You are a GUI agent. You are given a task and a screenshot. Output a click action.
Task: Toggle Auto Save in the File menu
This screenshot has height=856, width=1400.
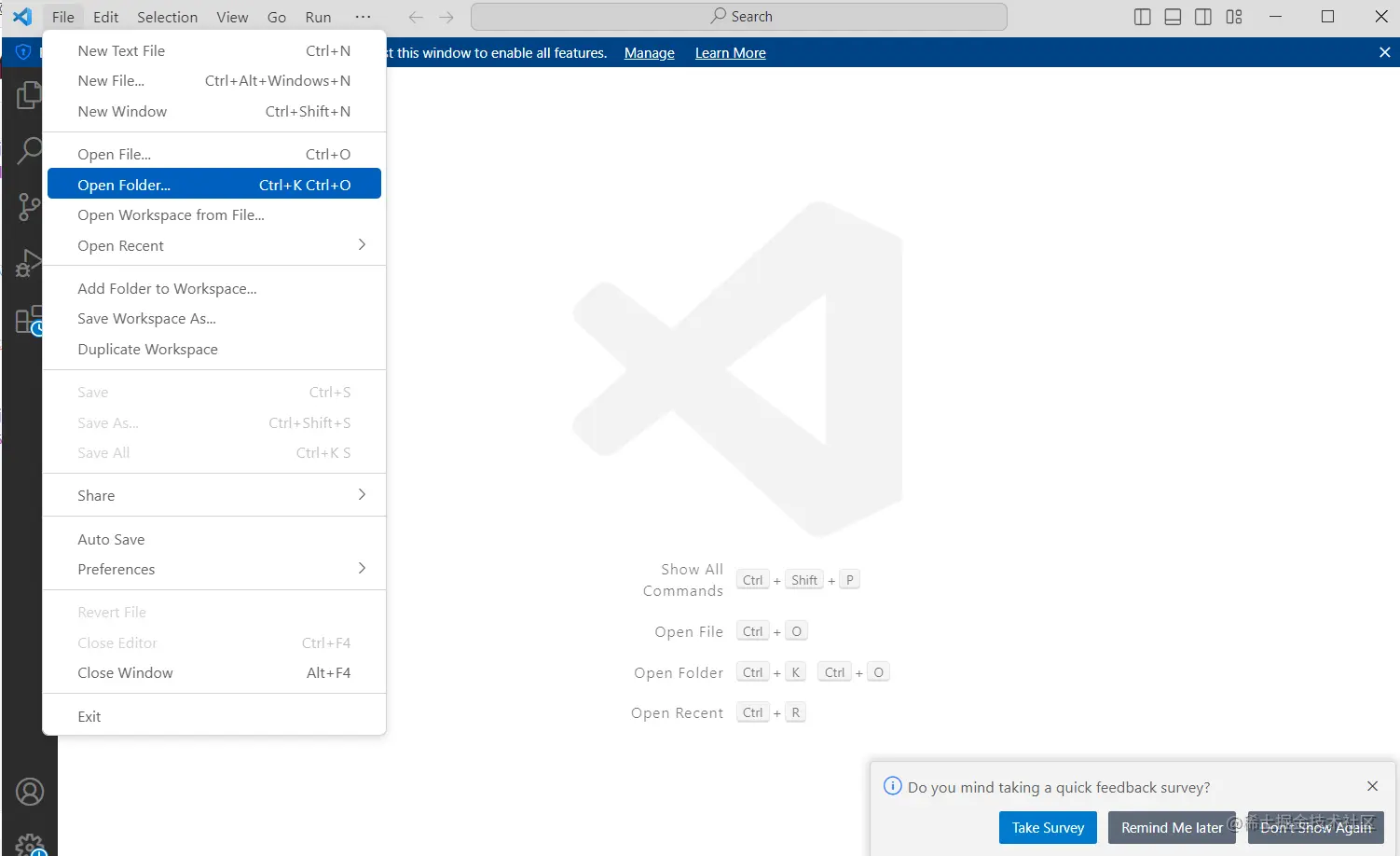point(214,539)
